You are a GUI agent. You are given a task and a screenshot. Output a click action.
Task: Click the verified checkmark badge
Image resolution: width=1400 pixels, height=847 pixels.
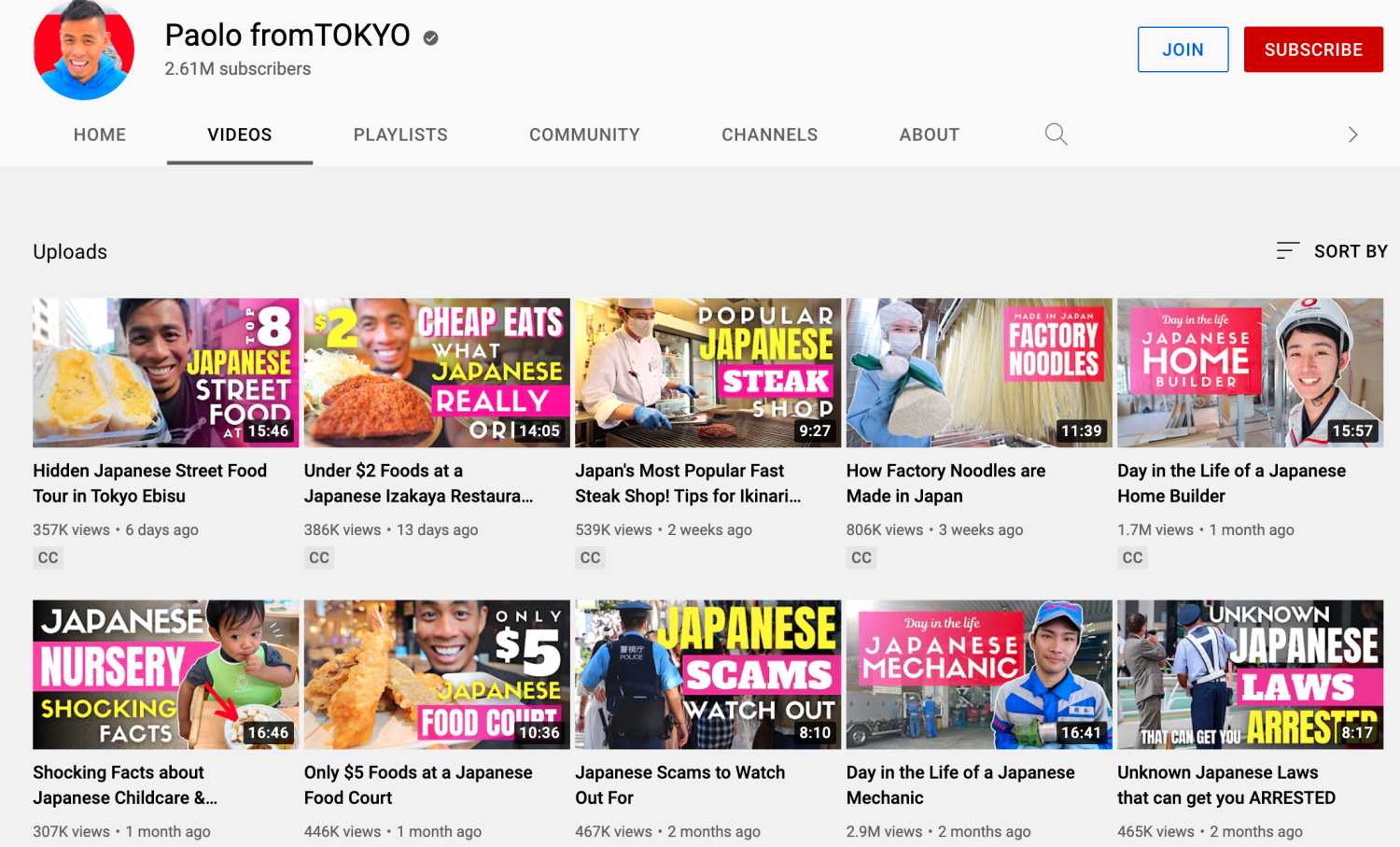[430, 37]
